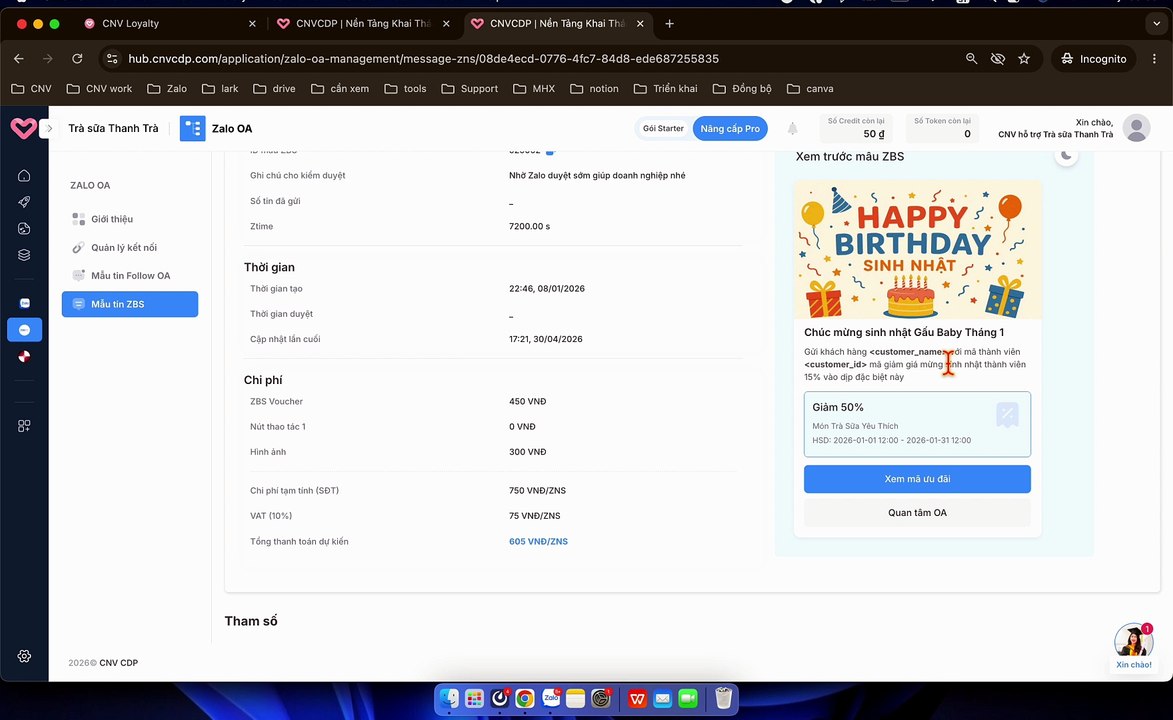
Task: Click the 605 VNĐ/ZNS total value
Action: coord(538,541)
